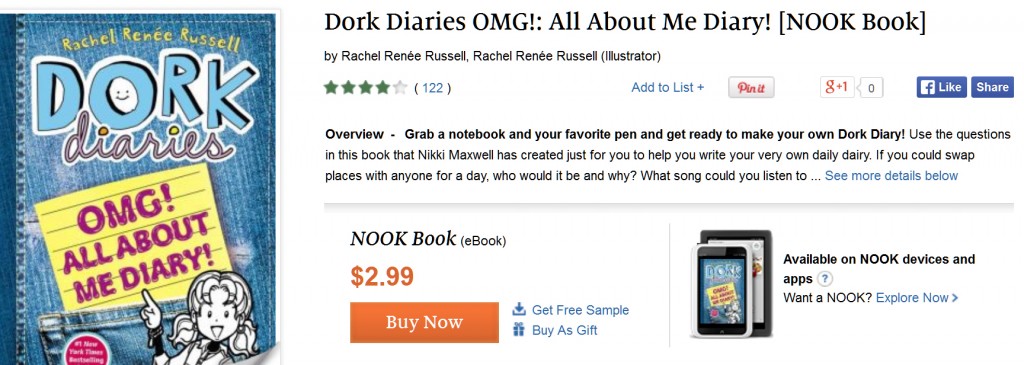
Task: Click the Pin it button
Action: pyautogui.click(x=751, y=87)
